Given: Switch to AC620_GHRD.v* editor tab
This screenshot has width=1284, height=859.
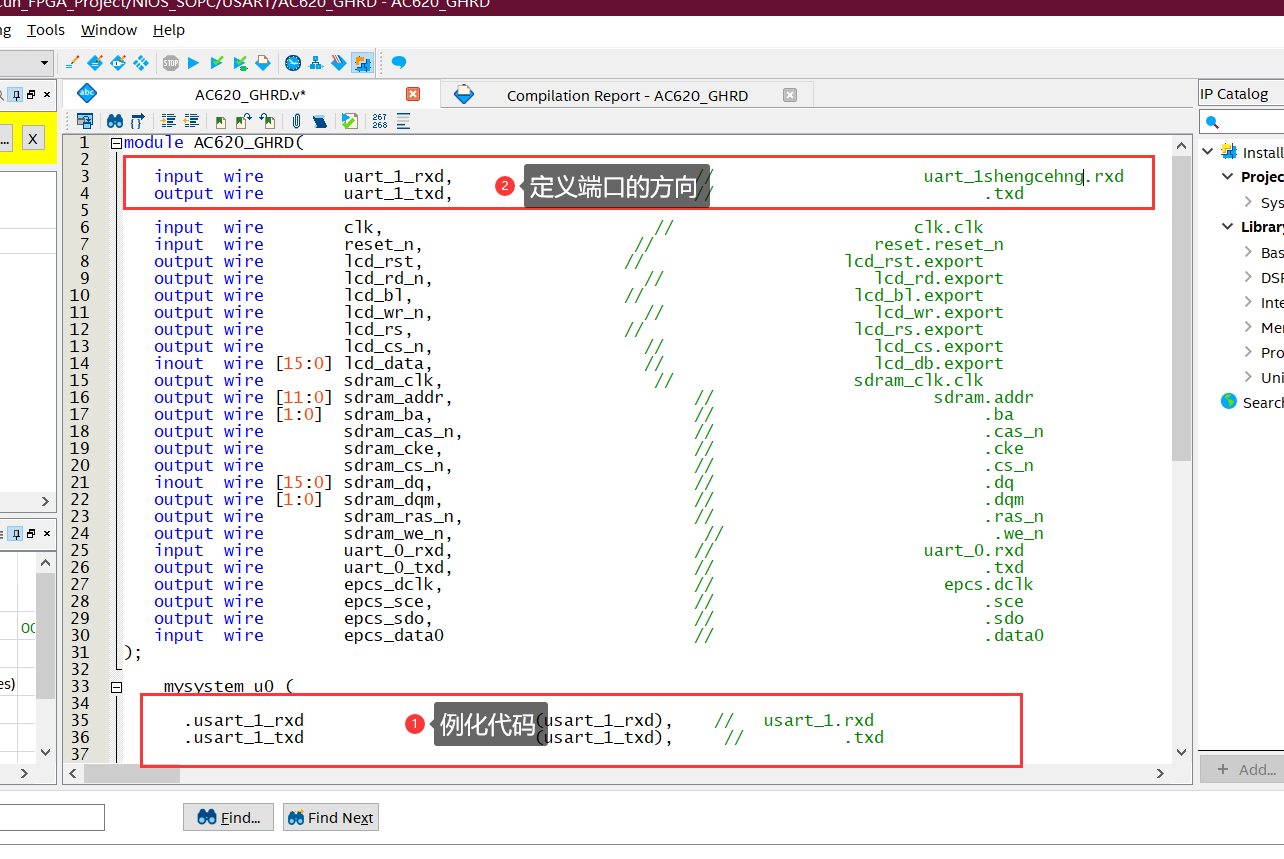Looking at the screenshot, I should 250,95.
